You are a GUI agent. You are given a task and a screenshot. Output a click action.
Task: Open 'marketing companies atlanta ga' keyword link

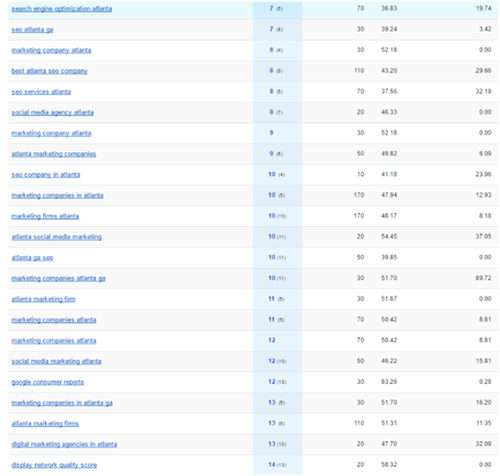click(x=58, y=278)
